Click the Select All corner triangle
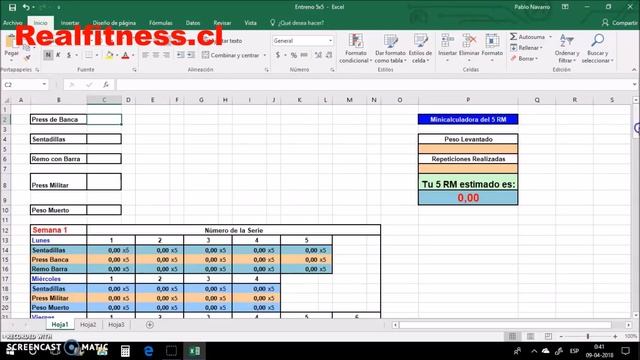Screen dimensions: 640x360 coord(6,100)
